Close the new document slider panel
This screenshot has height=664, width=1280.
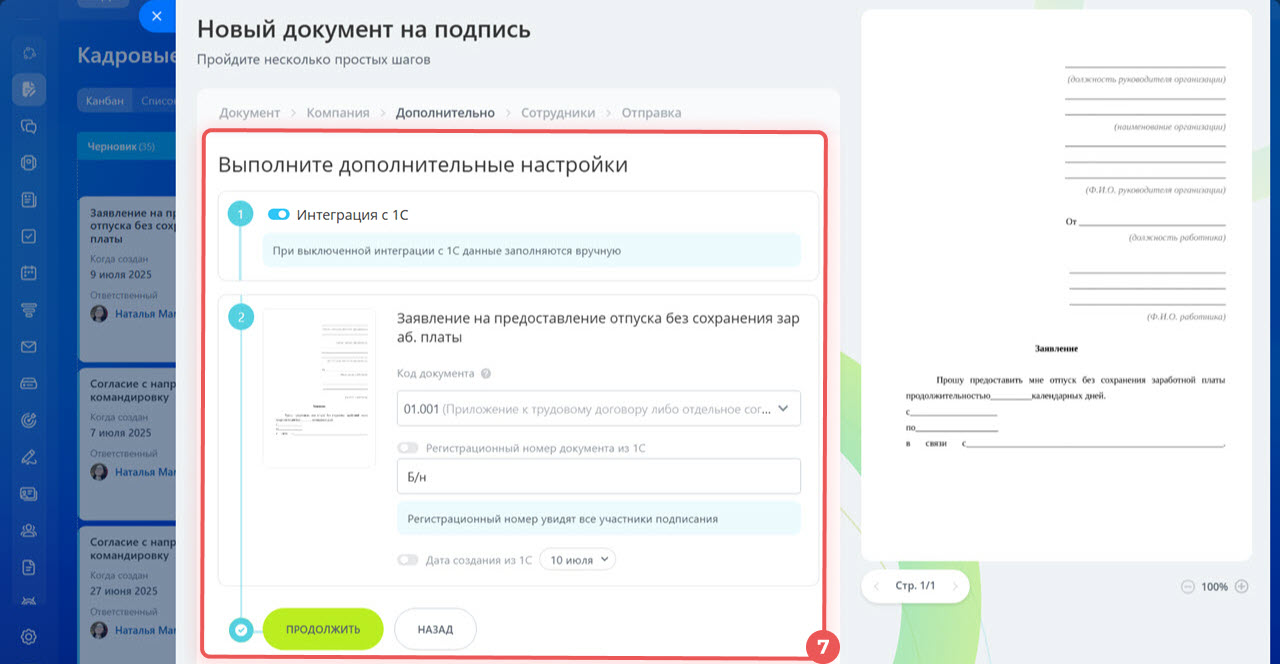156,16
